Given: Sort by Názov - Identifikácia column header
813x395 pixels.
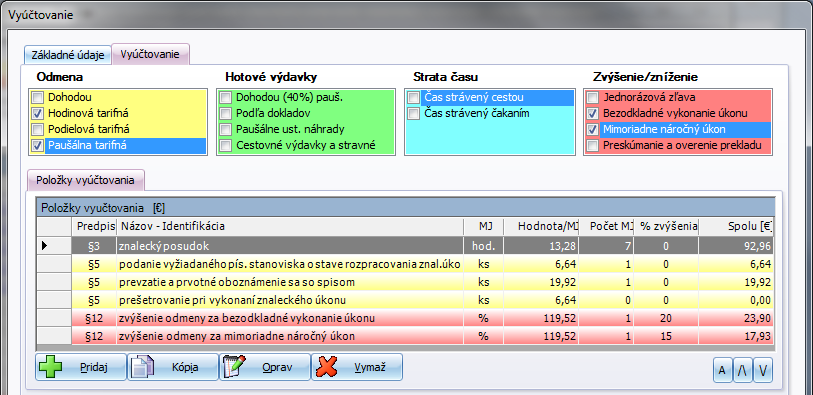Looking at the screenshot, I should [290, 226].
